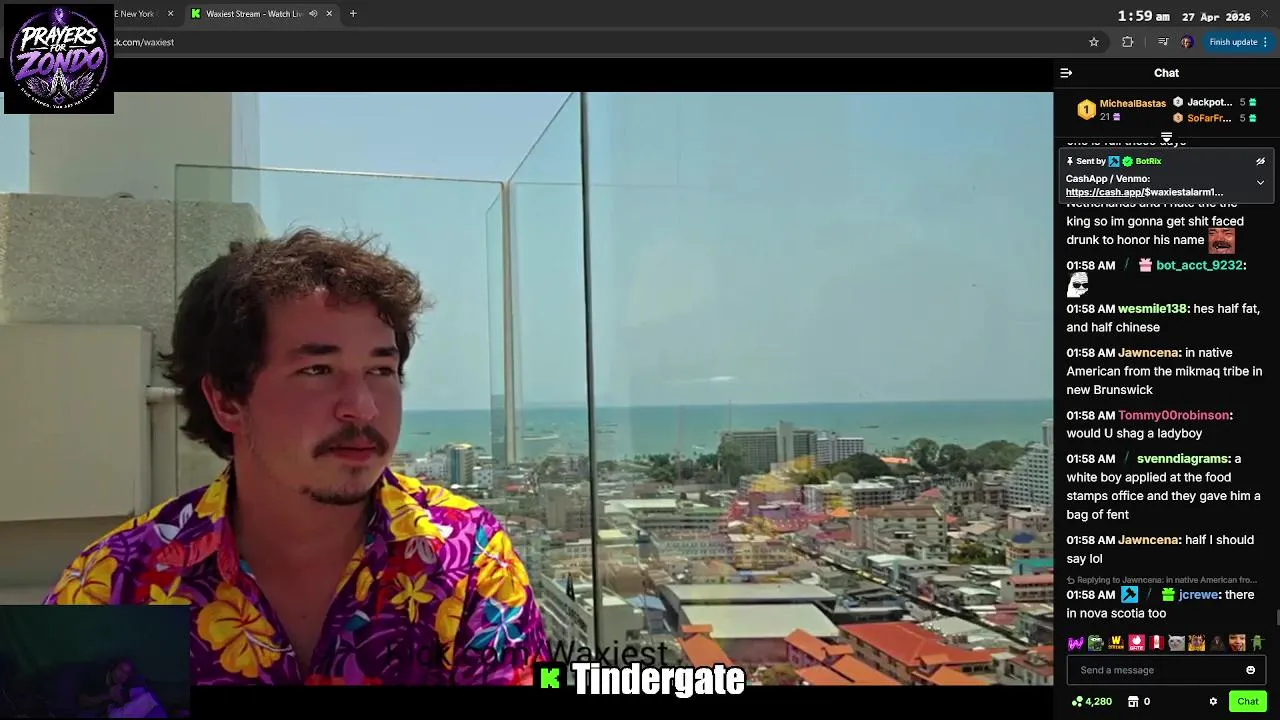Open the browser extensions puzzle icon
The image size is (1280, 720).
[x=1128, y=42]
